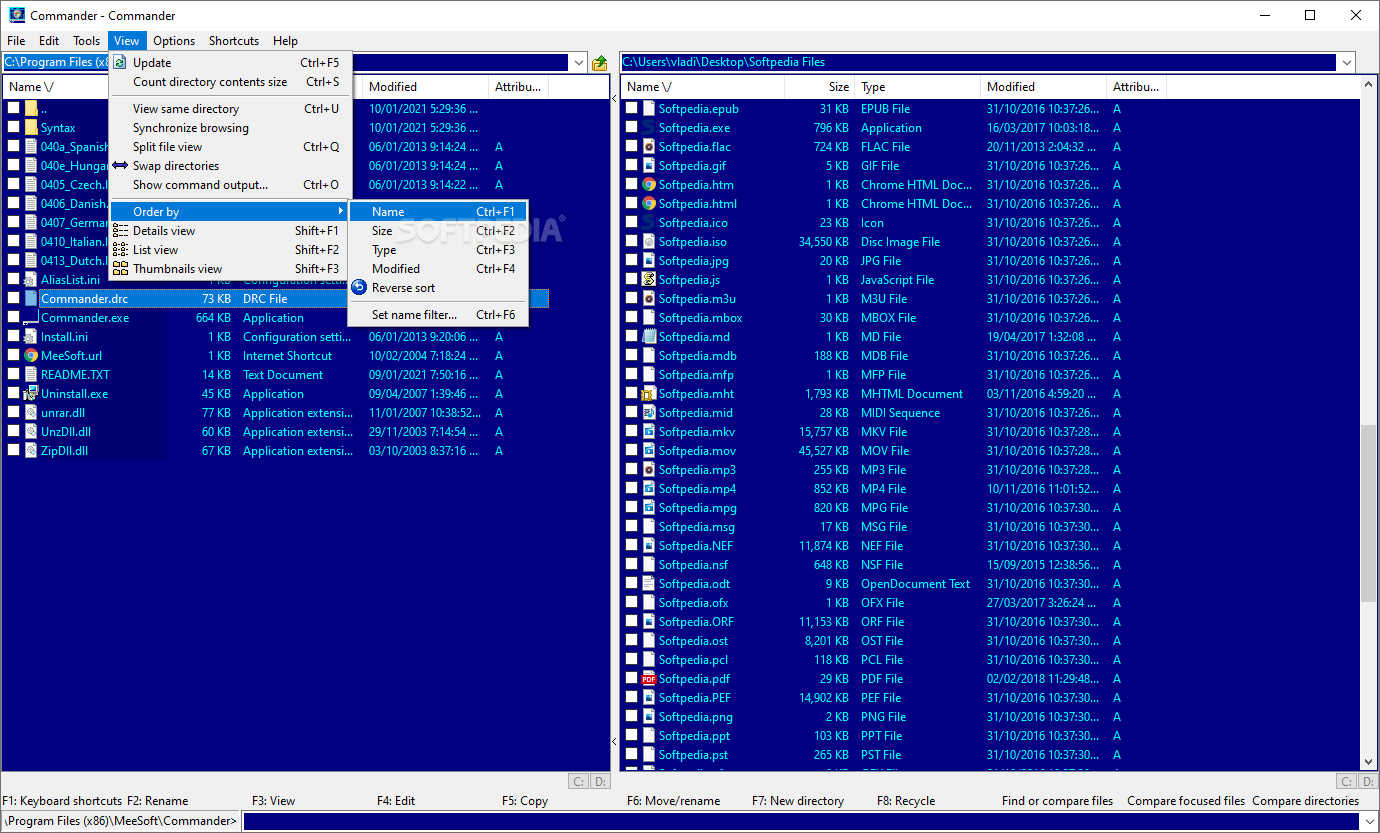Click the lower panel splitter collapse arrow
This screenshot has width=1380, height=833.
pos(614,741)
